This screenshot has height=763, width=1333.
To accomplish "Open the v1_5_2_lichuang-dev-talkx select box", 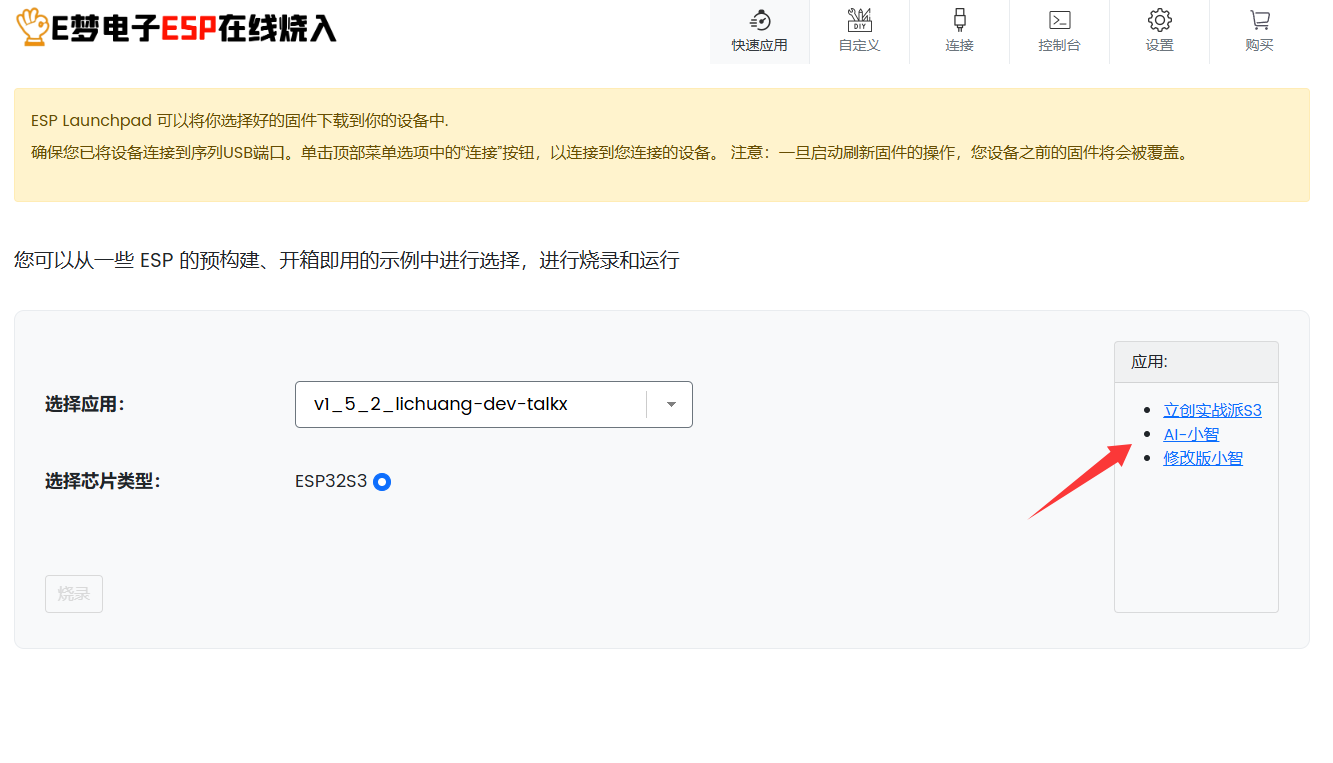I will [x=470, y=404].
